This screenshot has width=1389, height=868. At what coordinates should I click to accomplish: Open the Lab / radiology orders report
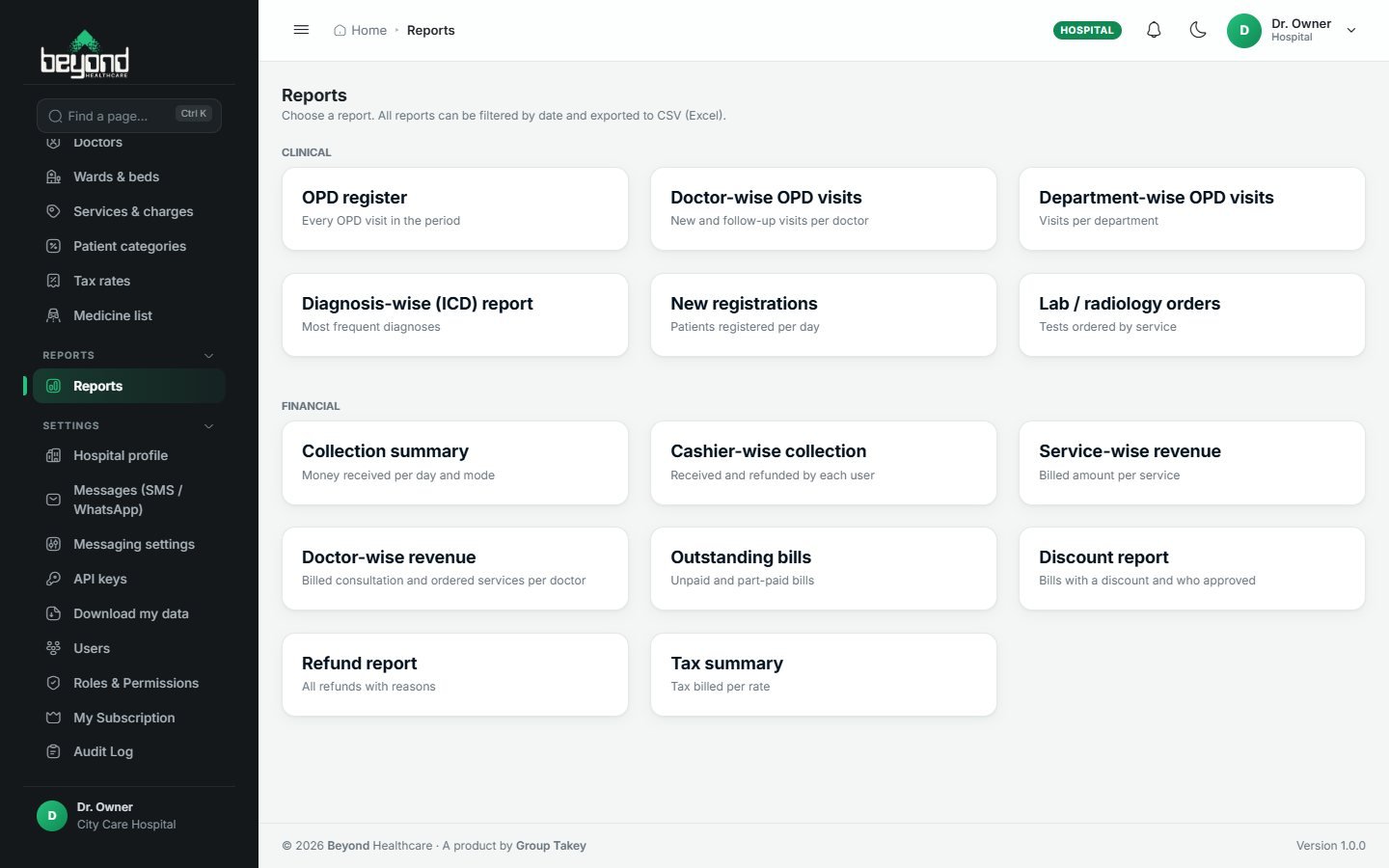click(x=1192, y=314)
